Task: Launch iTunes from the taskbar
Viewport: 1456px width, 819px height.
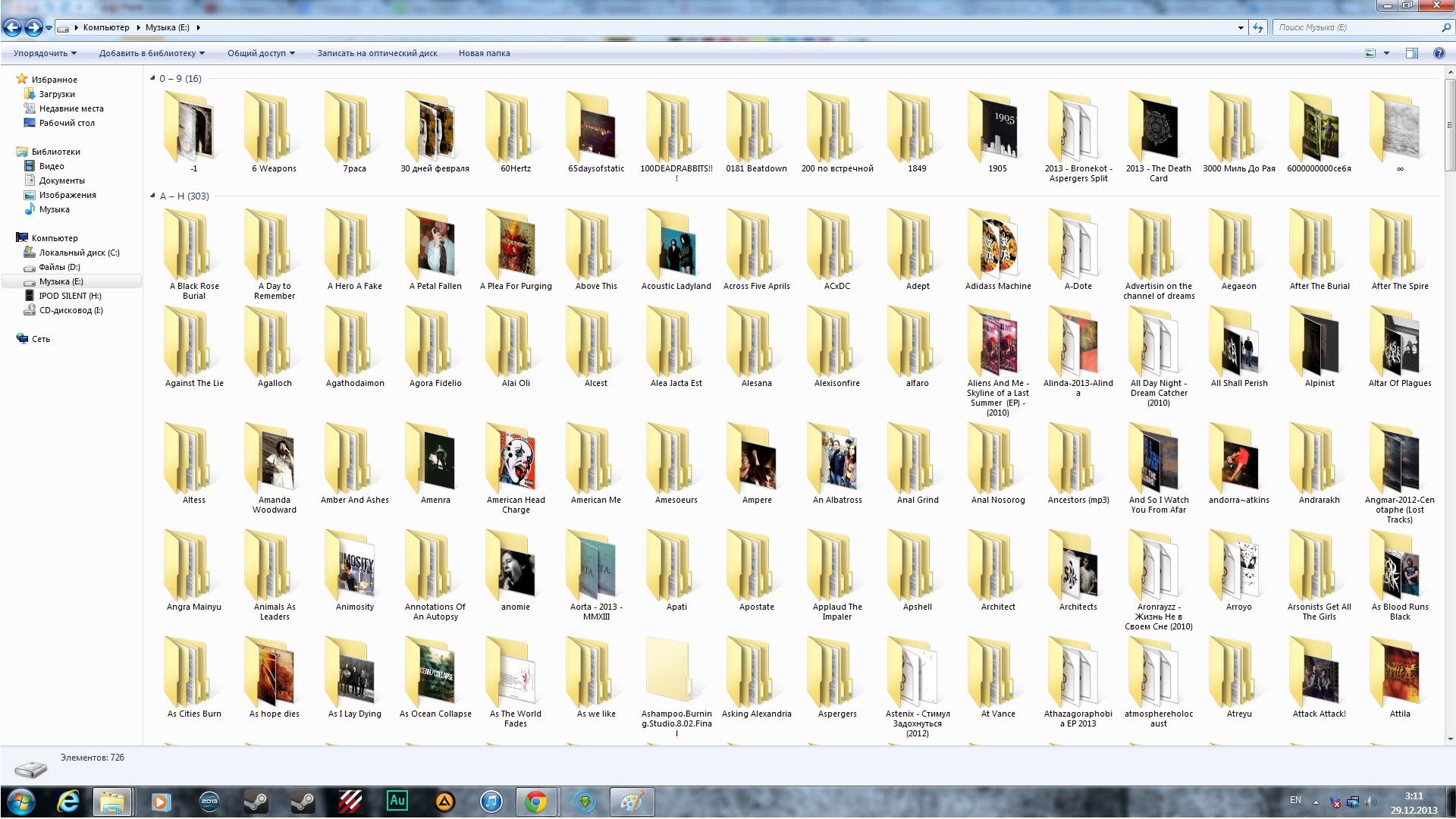Action: coord(491,802)
